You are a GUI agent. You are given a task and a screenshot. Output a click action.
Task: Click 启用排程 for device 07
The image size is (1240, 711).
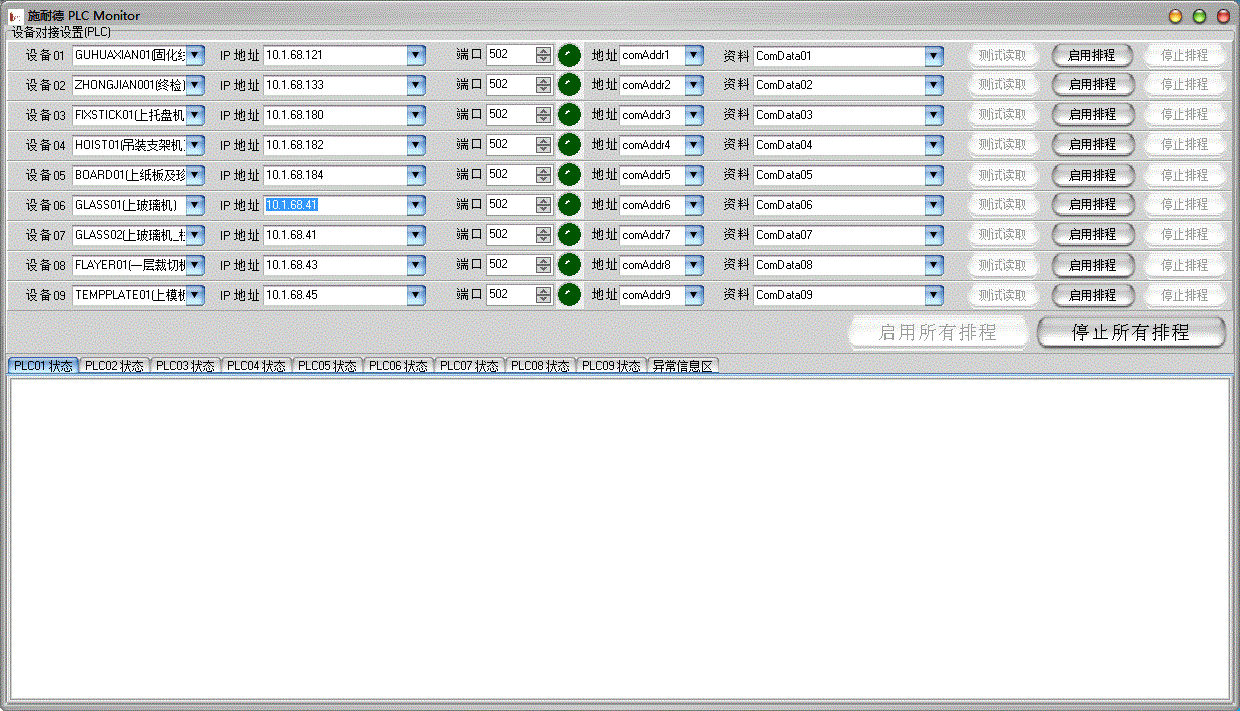click(x=1092, y=234)
